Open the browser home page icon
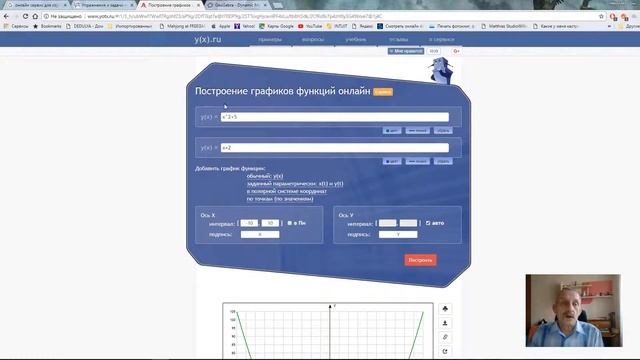Viewport: 640px width, 360px height. (35, 16)
